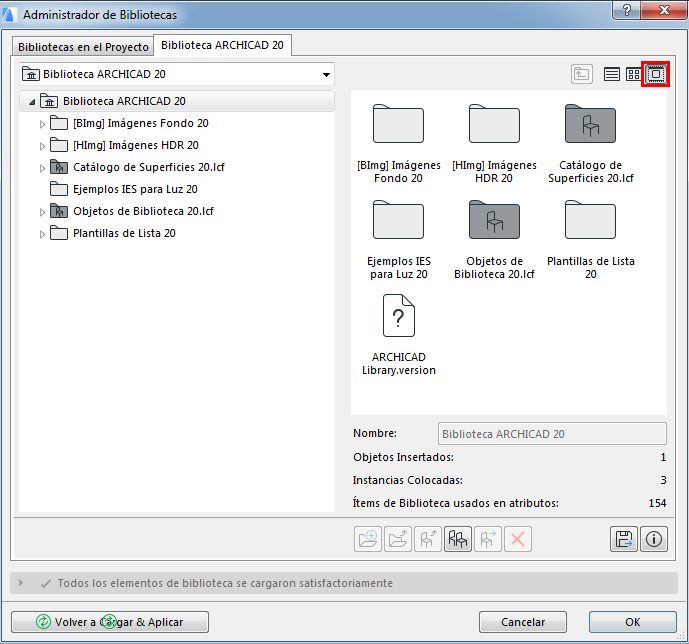The image size is (689, 644).
Task: Go up one folder level
Action: point(582,74)
